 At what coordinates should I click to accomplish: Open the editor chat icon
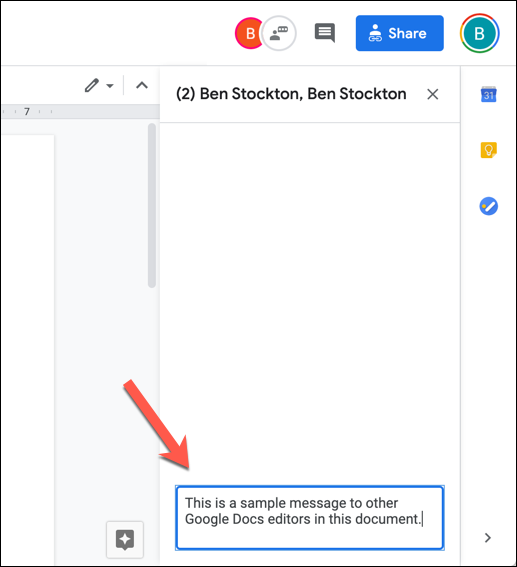(x=279, y=33)
